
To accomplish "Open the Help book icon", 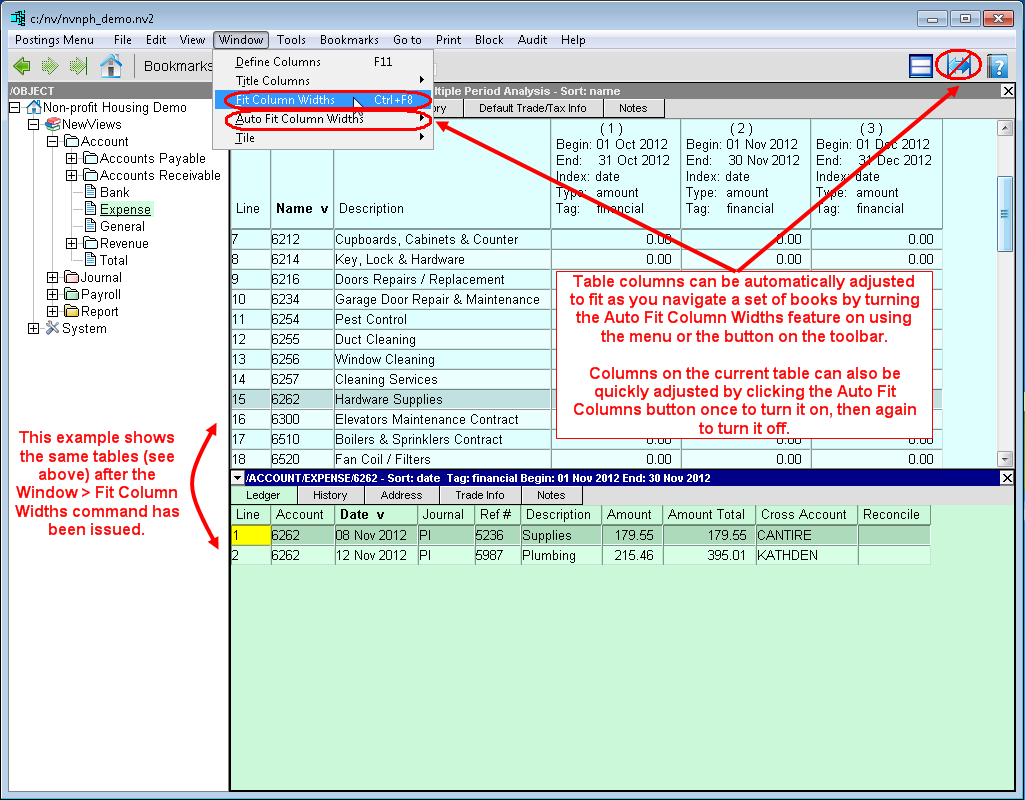I will [997, 66].
